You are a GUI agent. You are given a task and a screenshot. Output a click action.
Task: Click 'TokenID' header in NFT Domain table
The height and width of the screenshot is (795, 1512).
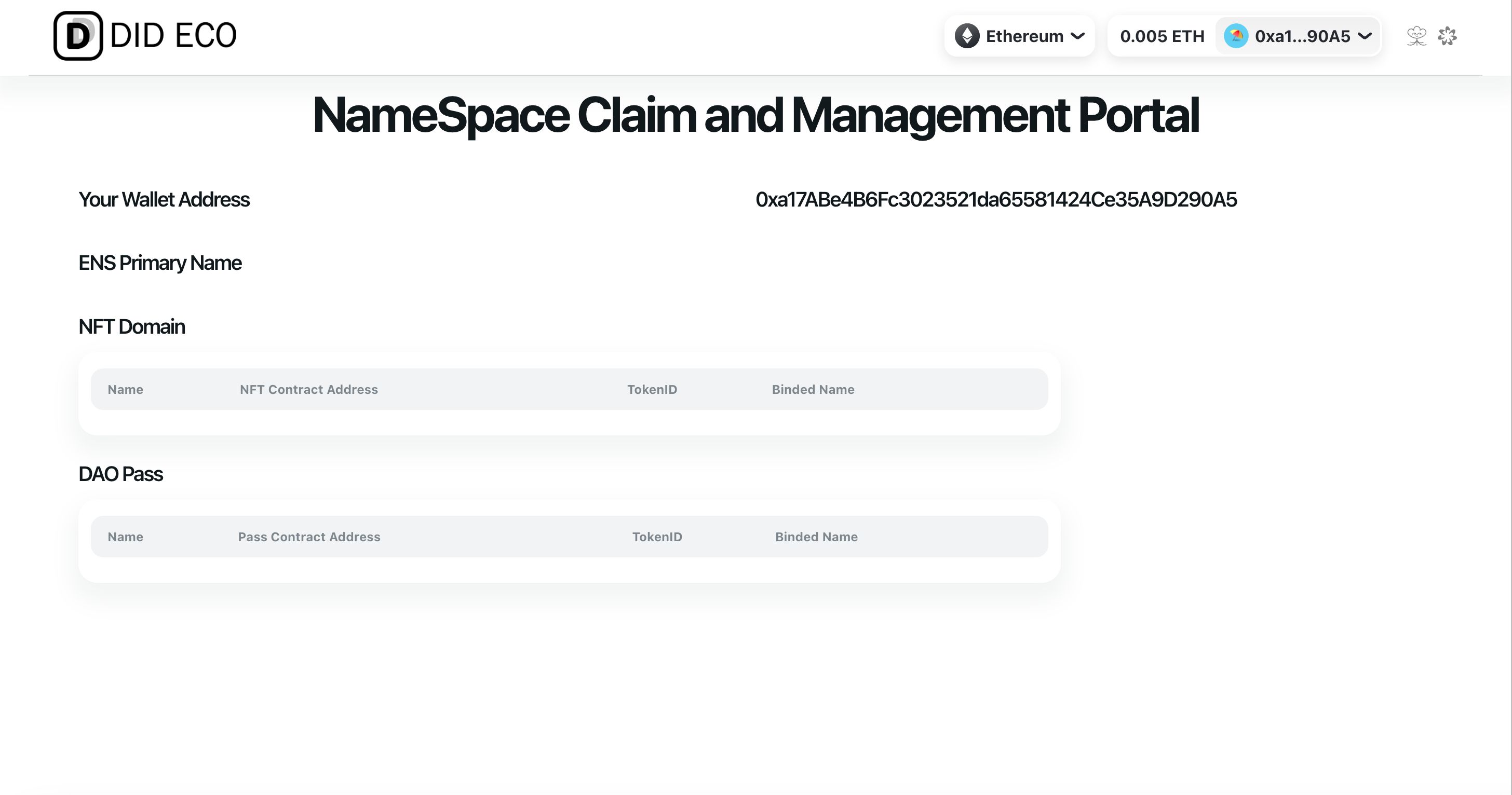pos(652,390)
